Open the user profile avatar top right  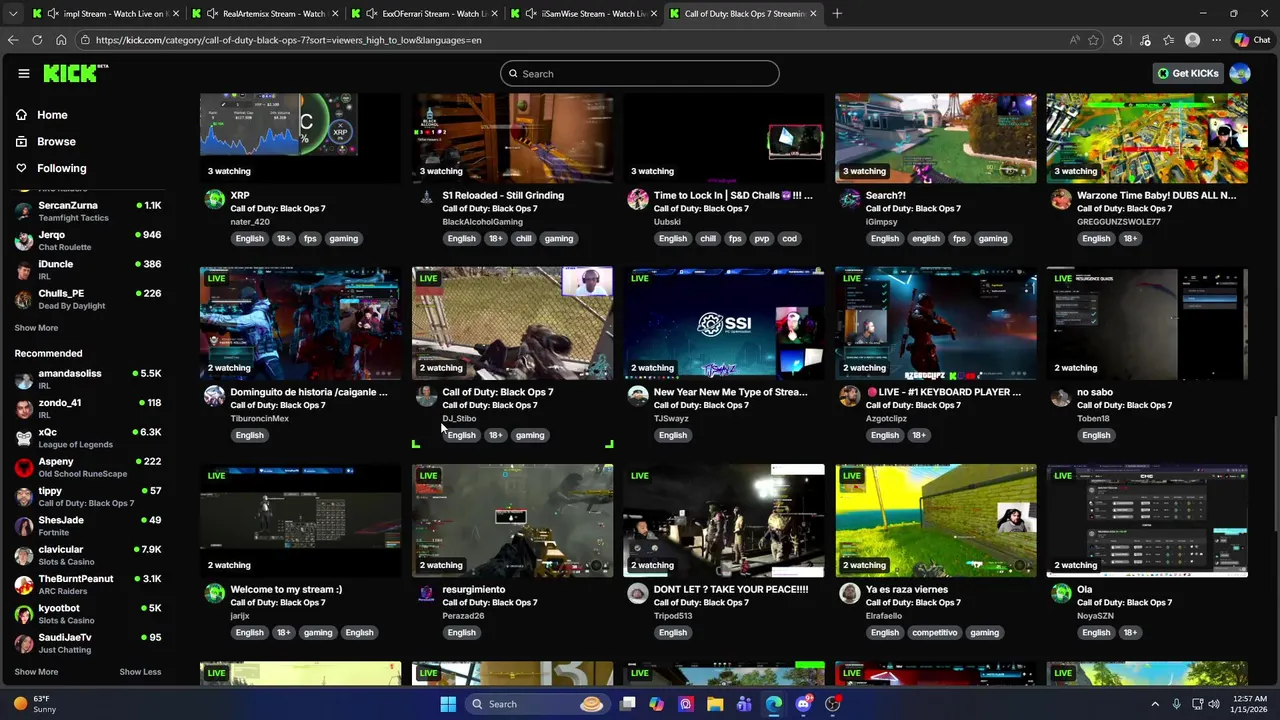coord(1240,73)
